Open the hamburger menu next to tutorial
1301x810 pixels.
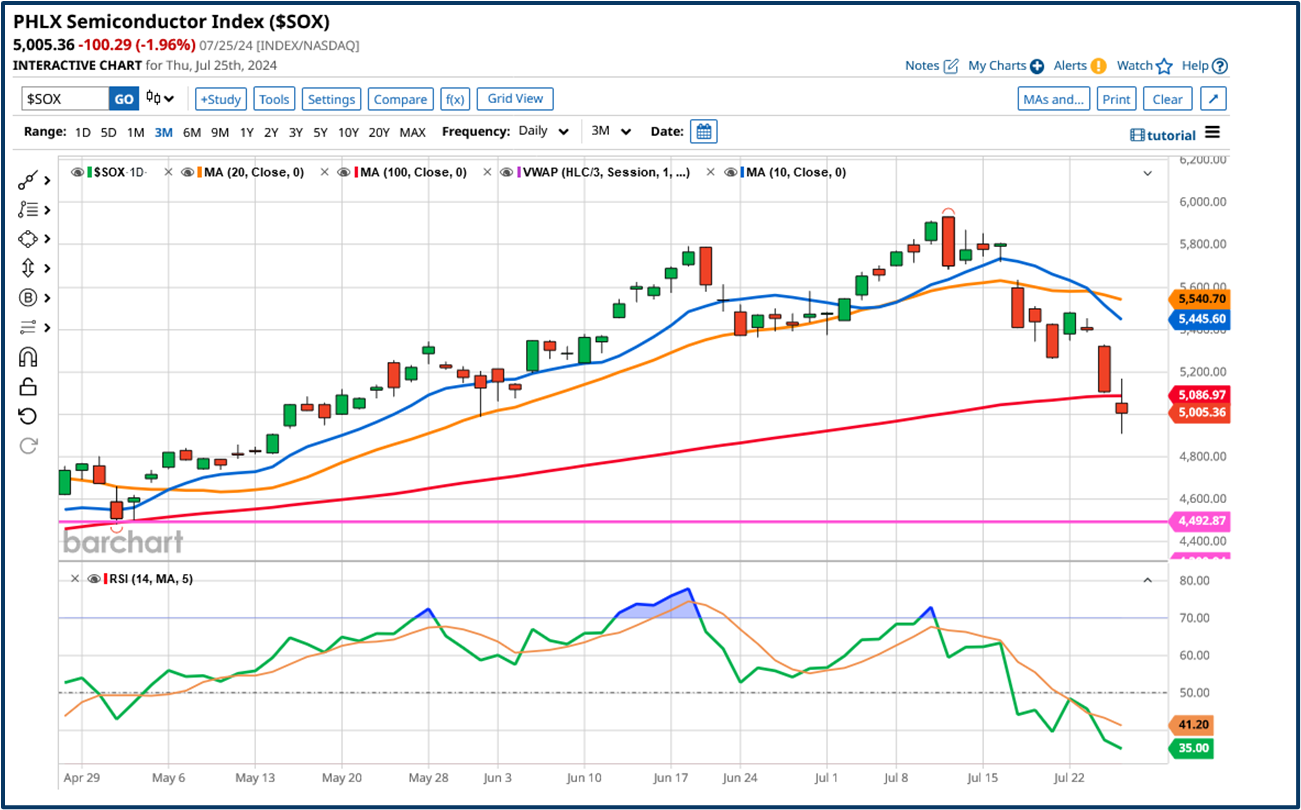tap(1212, 133)
